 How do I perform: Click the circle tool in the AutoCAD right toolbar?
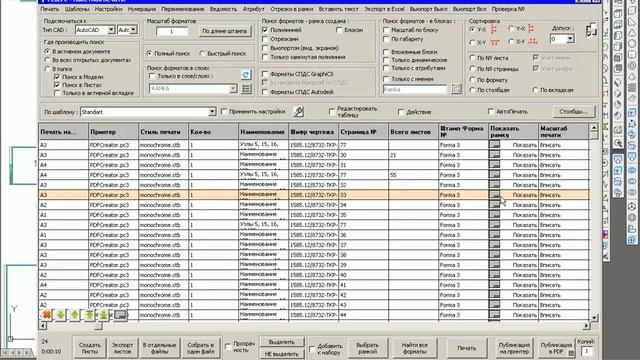(x=632, y=44)
